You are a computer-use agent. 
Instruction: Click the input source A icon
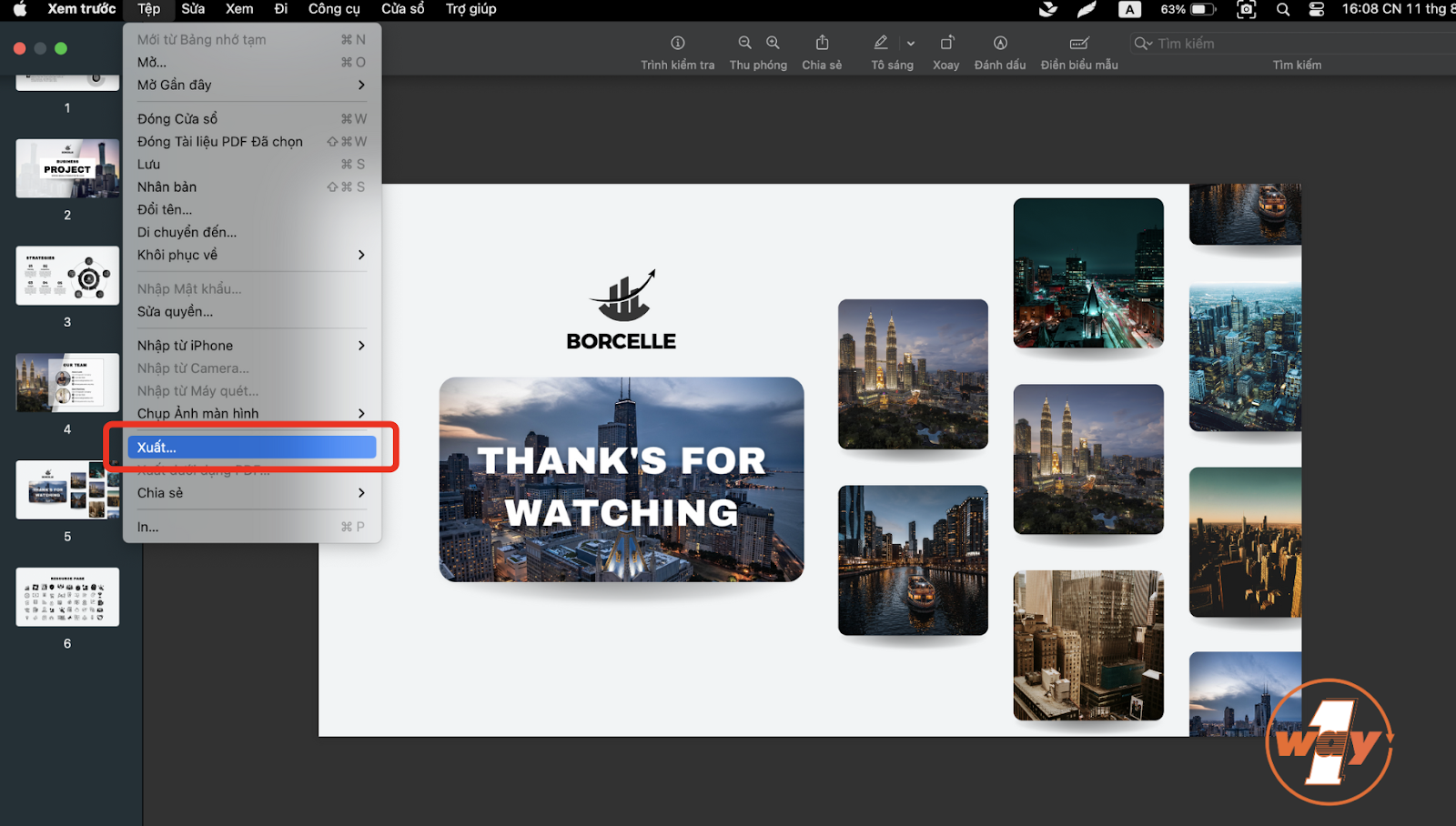point(1129,9)
